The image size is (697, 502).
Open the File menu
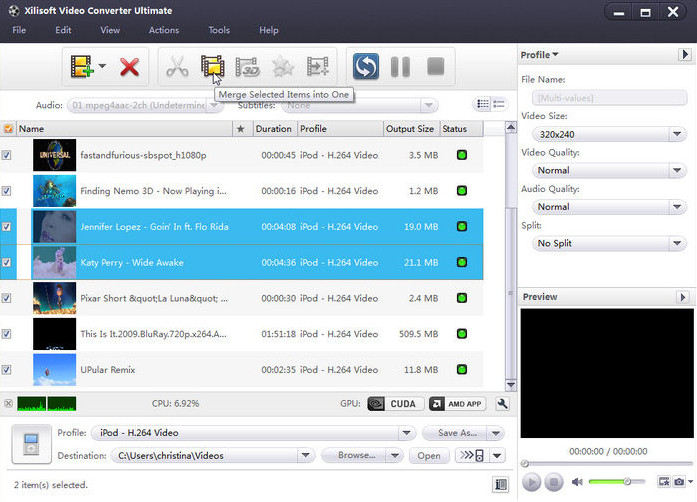click(19, 30)
